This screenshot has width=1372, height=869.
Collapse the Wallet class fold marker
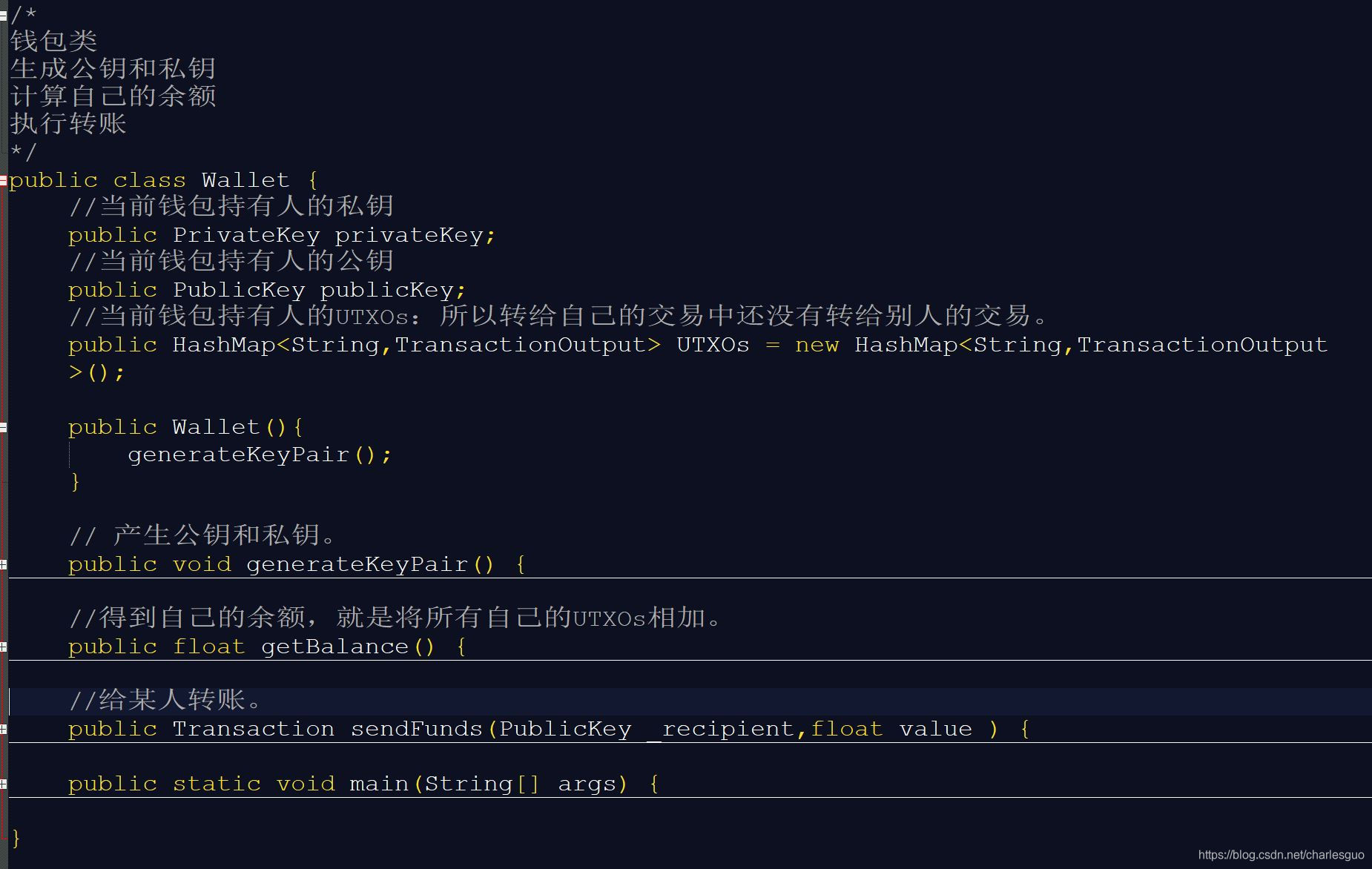[x=3, y=180]
